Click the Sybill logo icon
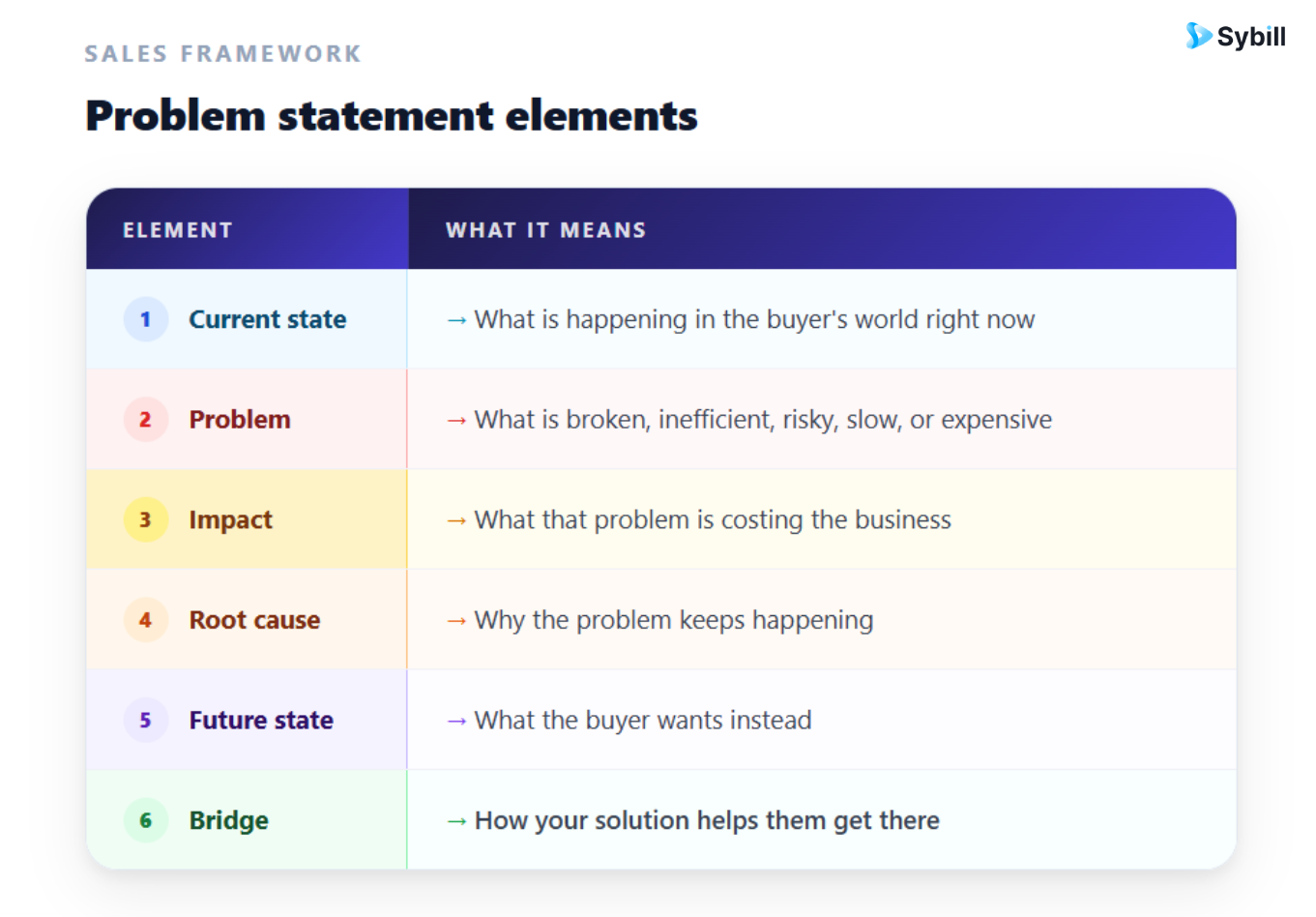1316x917 pixels. [1198, 36]
